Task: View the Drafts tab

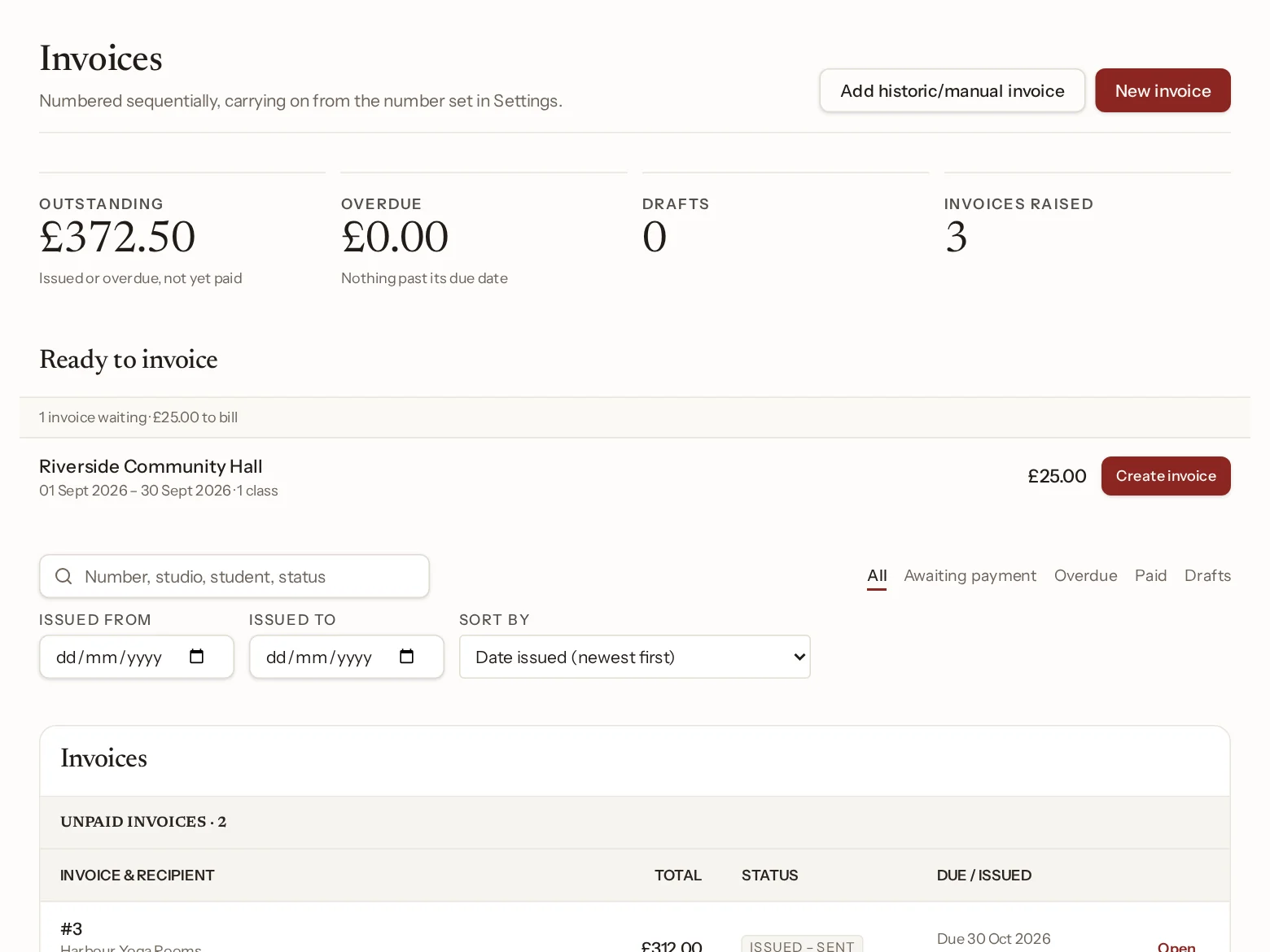Action: coord(1207,575)
